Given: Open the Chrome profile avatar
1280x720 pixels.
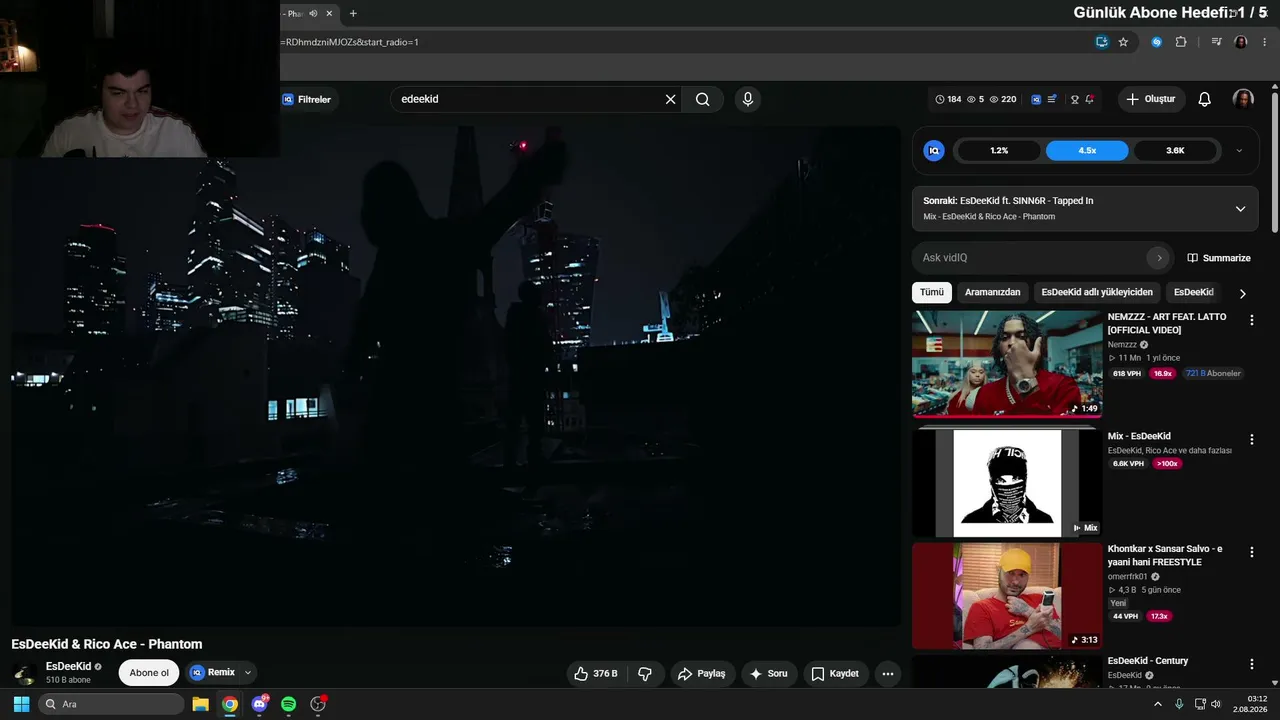Looking at the screenshot, I should pos(1241,42).
